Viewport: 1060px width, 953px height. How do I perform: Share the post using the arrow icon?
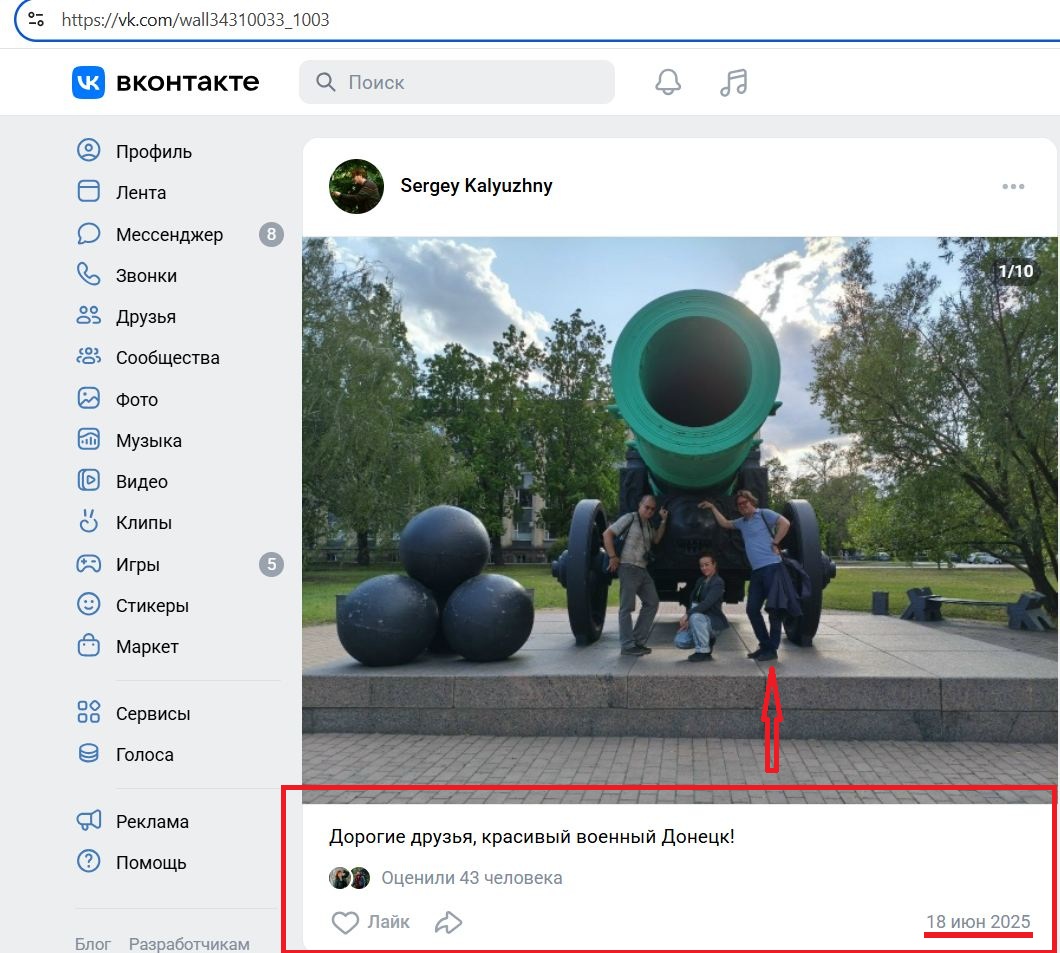click(x=449, y=922)
